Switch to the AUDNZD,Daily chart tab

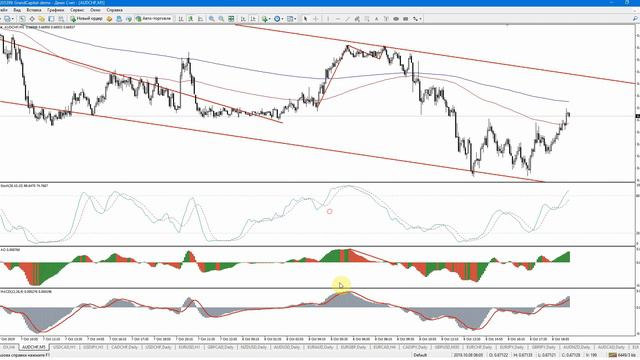[x=576, y=347]
